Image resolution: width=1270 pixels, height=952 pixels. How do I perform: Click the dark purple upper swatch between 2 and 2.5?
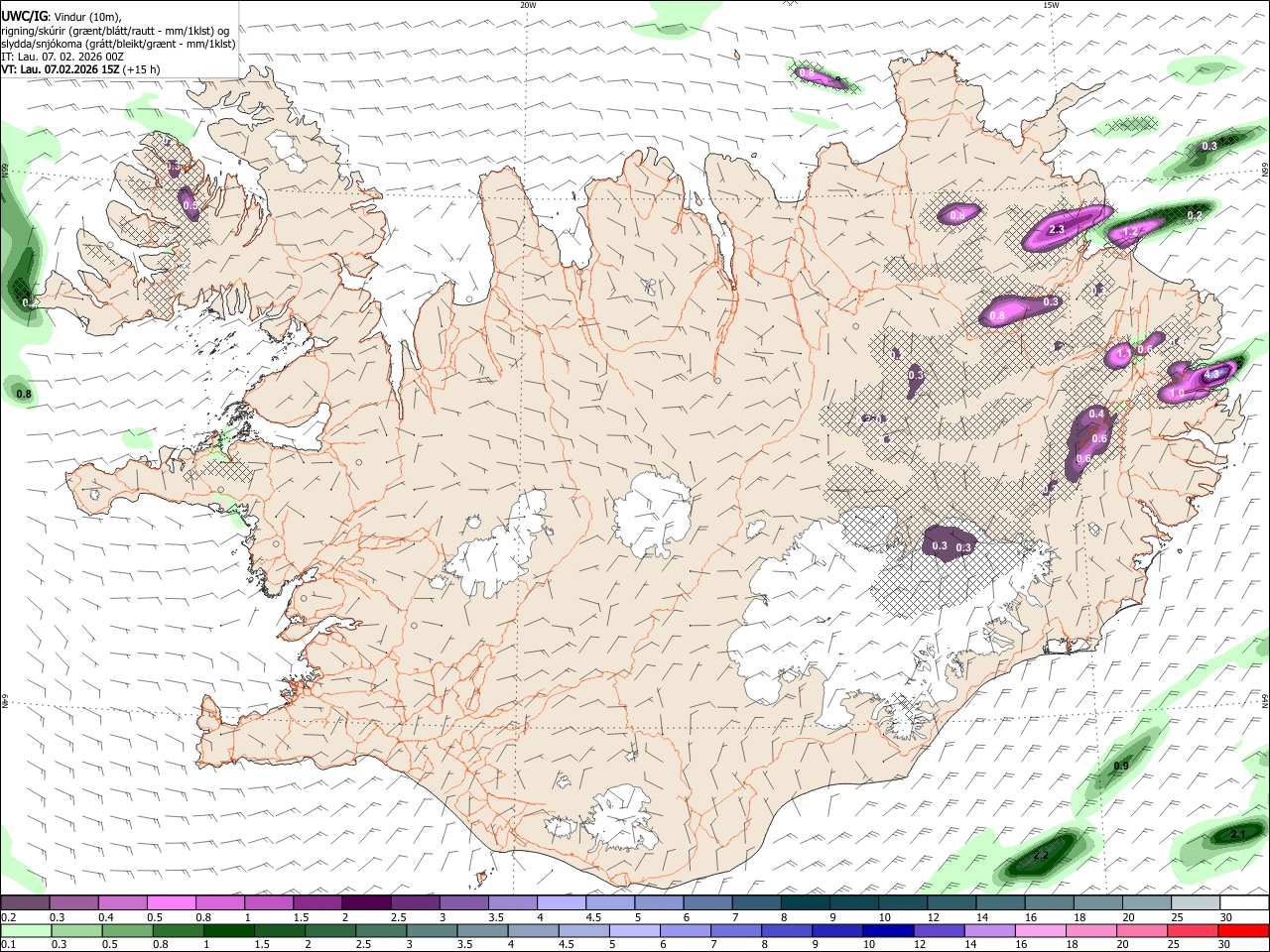365,902
